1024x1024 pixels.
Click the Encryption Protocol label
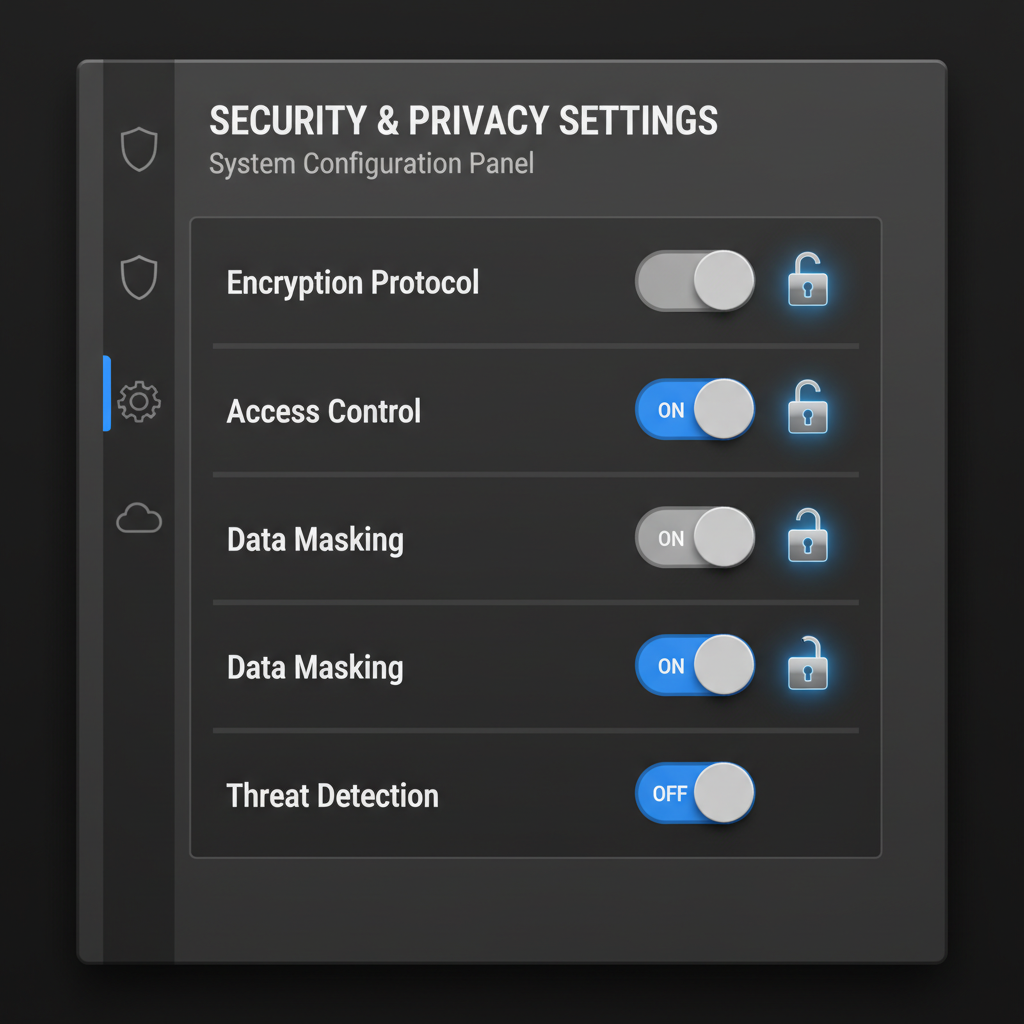(353, 283)
